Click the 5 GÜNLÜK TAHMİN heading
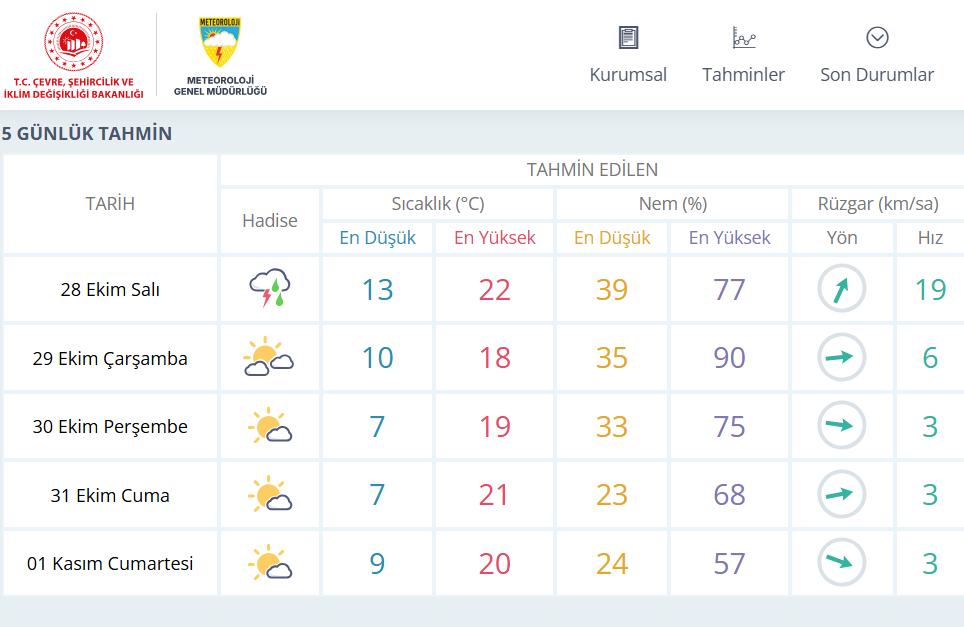This screenshot has height=627, width=964. (x=87, y=133)
